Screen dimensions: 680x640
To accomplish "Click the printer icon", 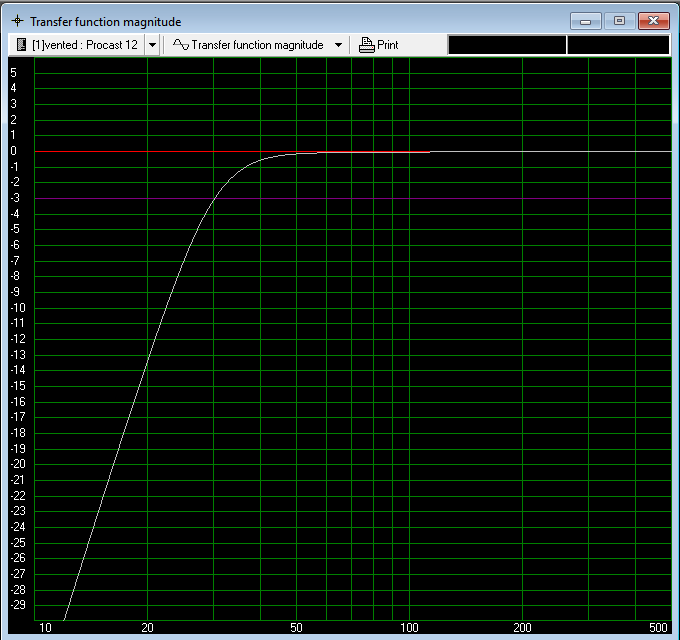I will pos(366,45).
